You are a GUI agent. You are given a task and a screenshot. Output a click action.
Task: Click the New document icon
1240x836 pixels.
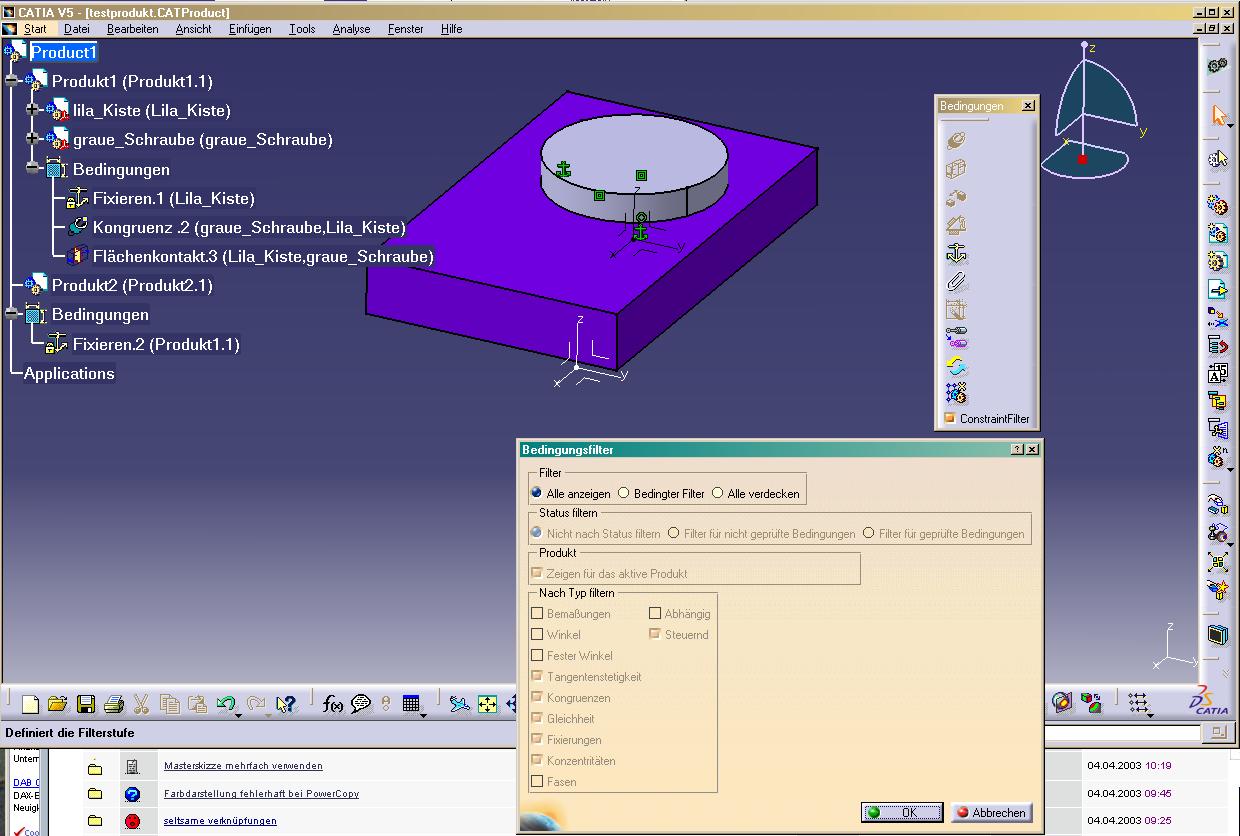tap(30, 704)
